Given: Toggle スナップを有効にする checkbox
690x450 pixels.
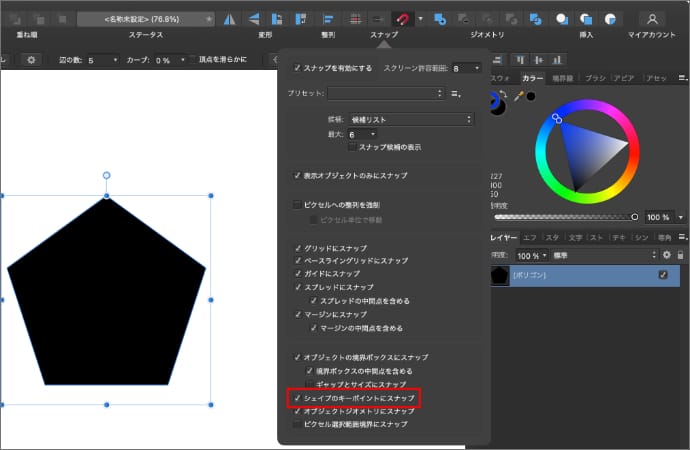Looking at the screenshot, I should pos(296,68).
